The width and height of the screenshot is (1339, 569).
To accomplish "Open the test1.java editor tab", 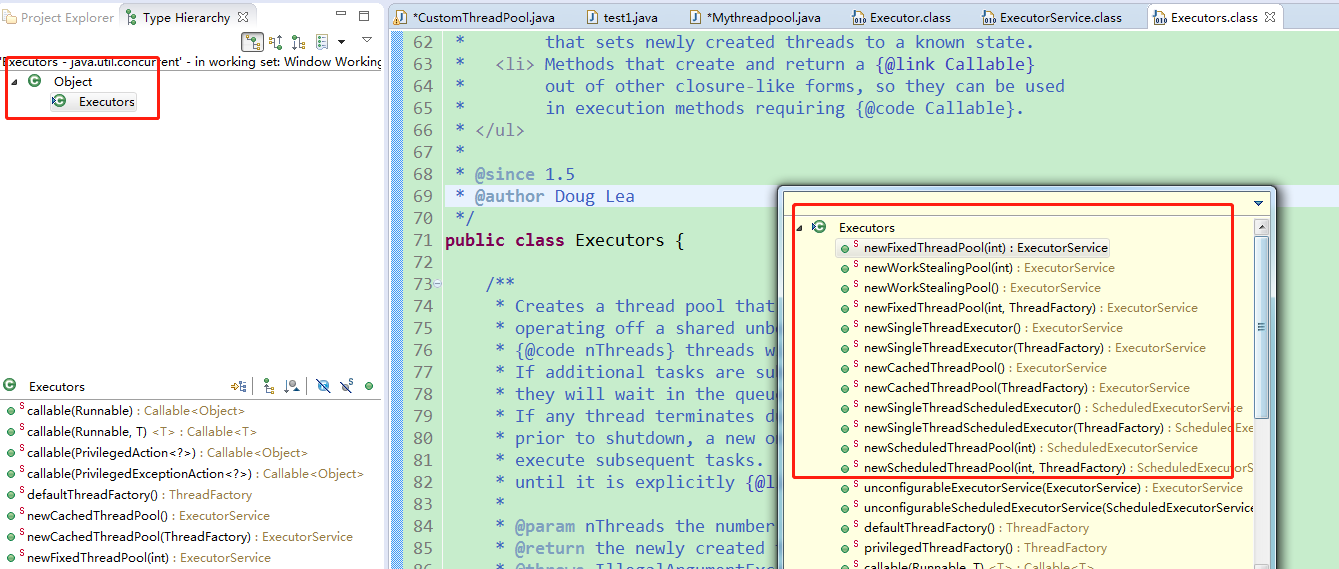I will (622, 18).
